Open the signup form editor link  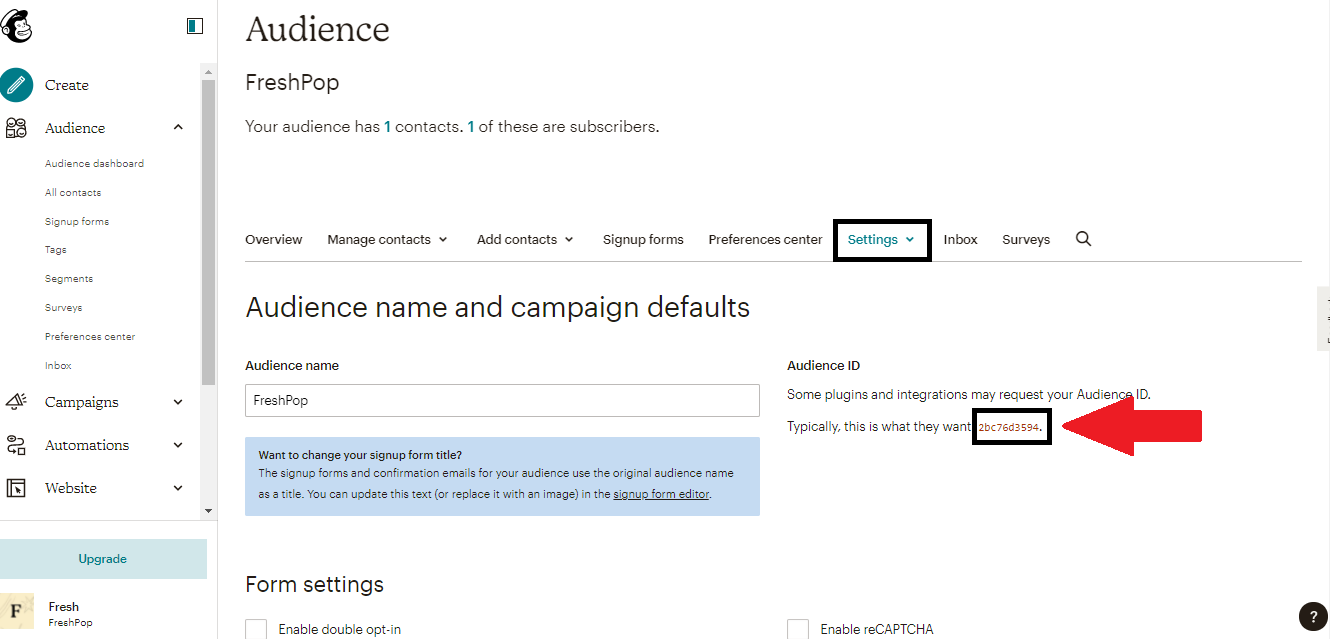[661, 494]
